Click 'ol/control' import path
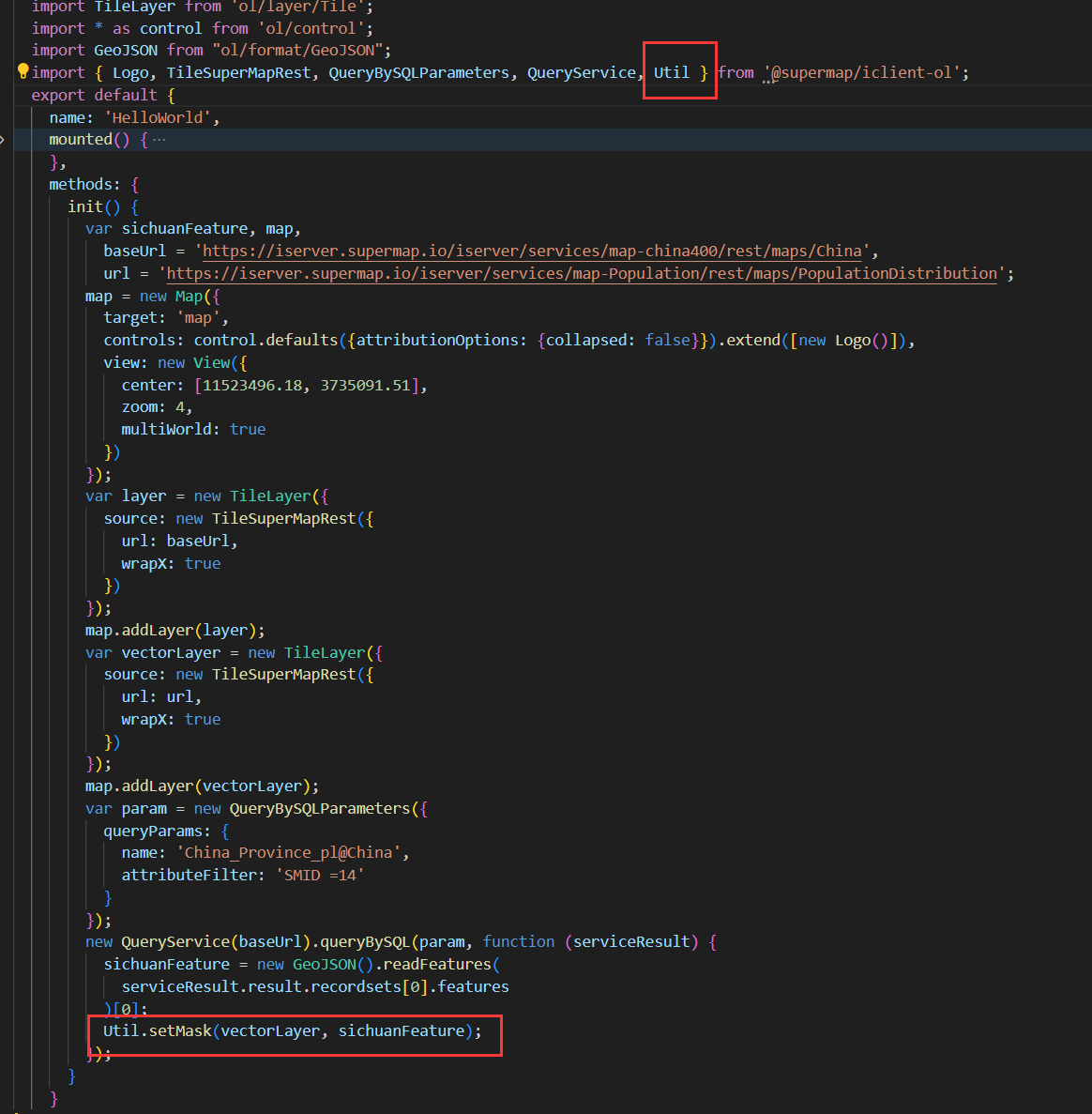The image size is (1092, 1114). 311,28
